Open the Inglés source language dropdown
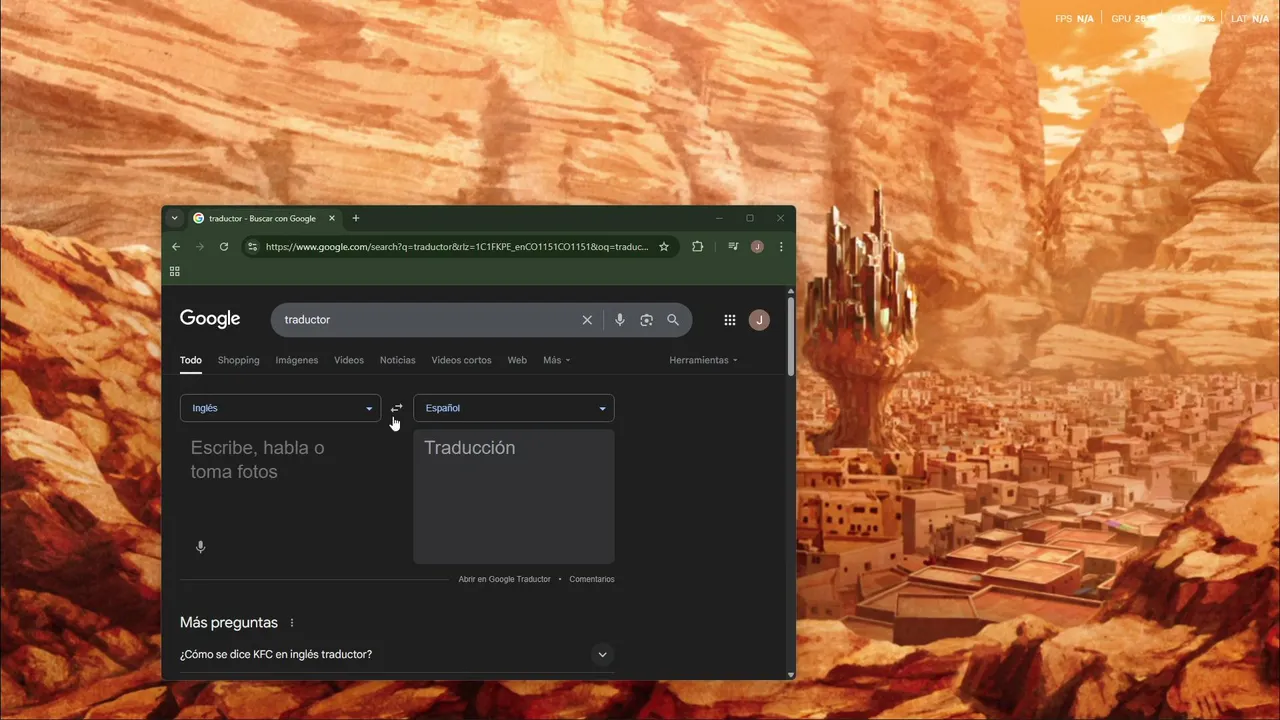 click(x=280, y=408)
